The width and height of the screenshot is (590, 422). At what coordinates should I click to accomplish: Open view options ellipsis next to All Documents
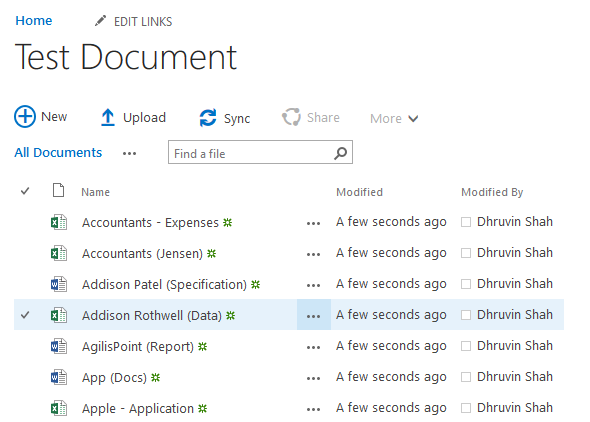(129, 153)
